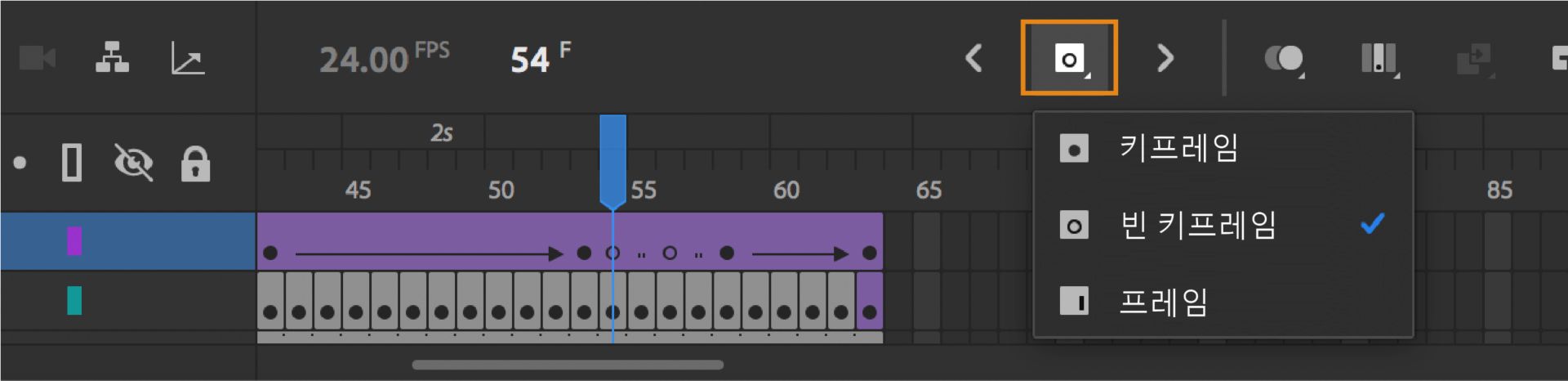This screenshot has width=1568, height=381.
Task: Go to the previous keyframe arrow
Action: pyautogui.click(x=973, y=58)
